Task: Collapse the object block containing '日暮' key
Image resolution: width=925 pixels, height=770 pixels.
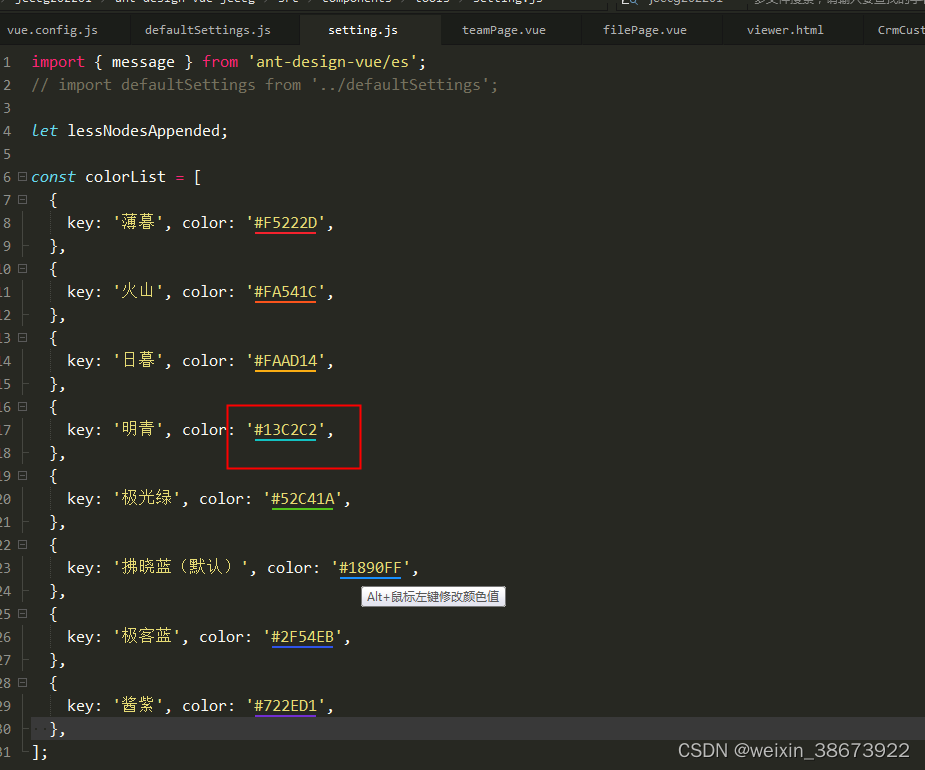Action: click(x=22, y=338)
